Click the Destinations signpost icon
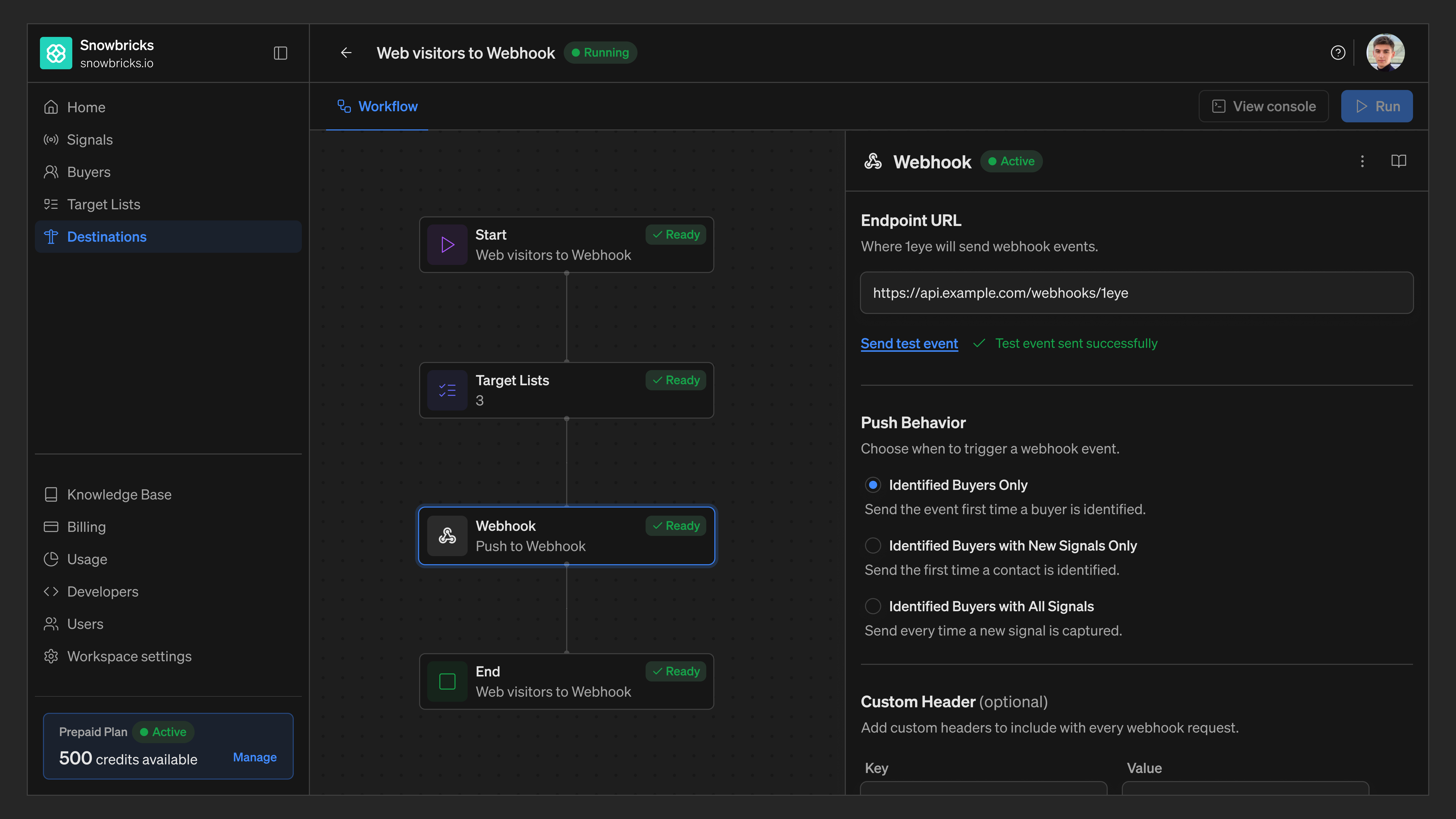The height and width of the screenshot is (819, 1456). coord(51,237)
